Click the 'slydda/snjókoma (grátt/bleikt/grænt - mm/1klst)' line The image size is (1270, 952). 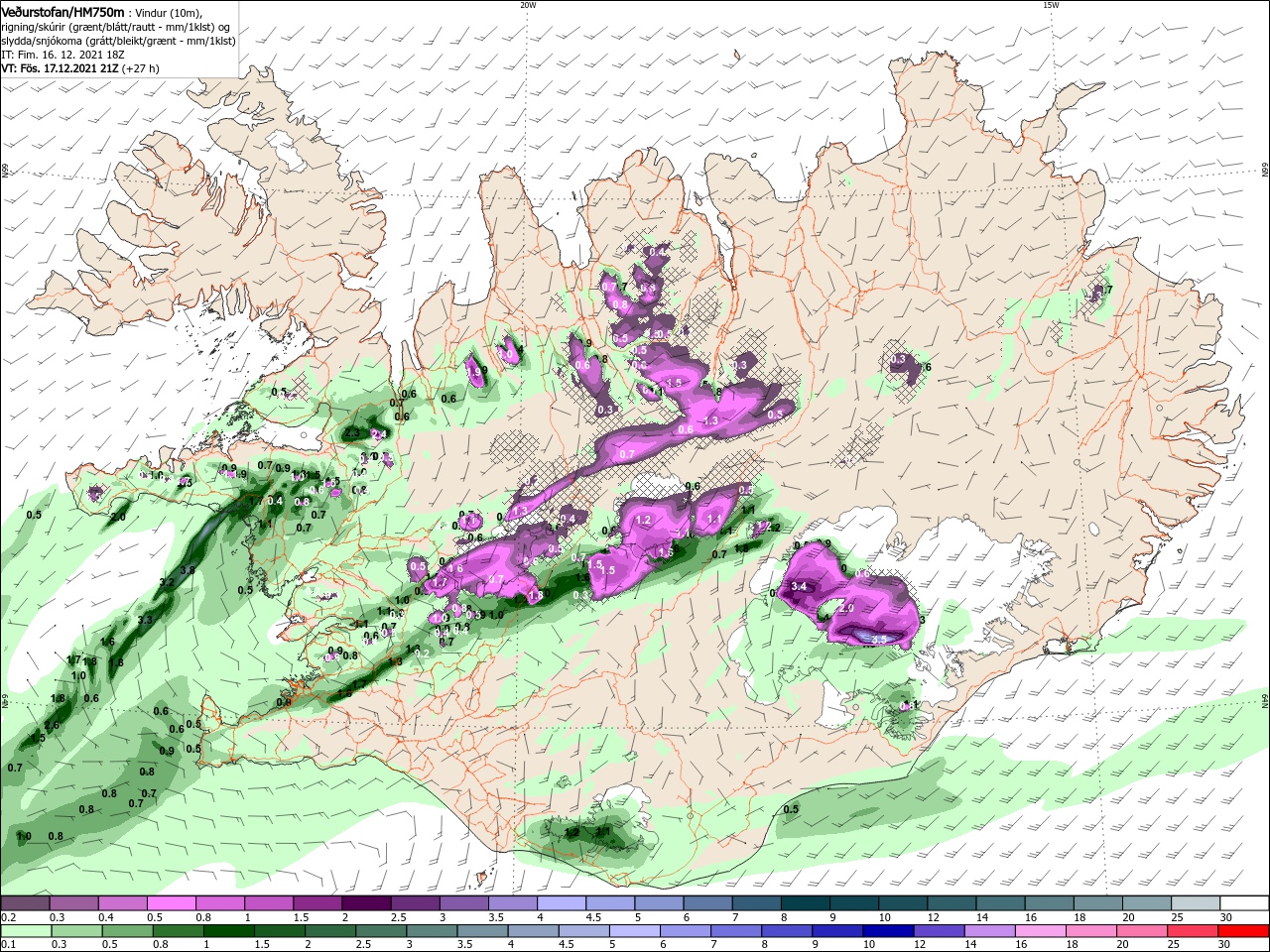(118, 41)
